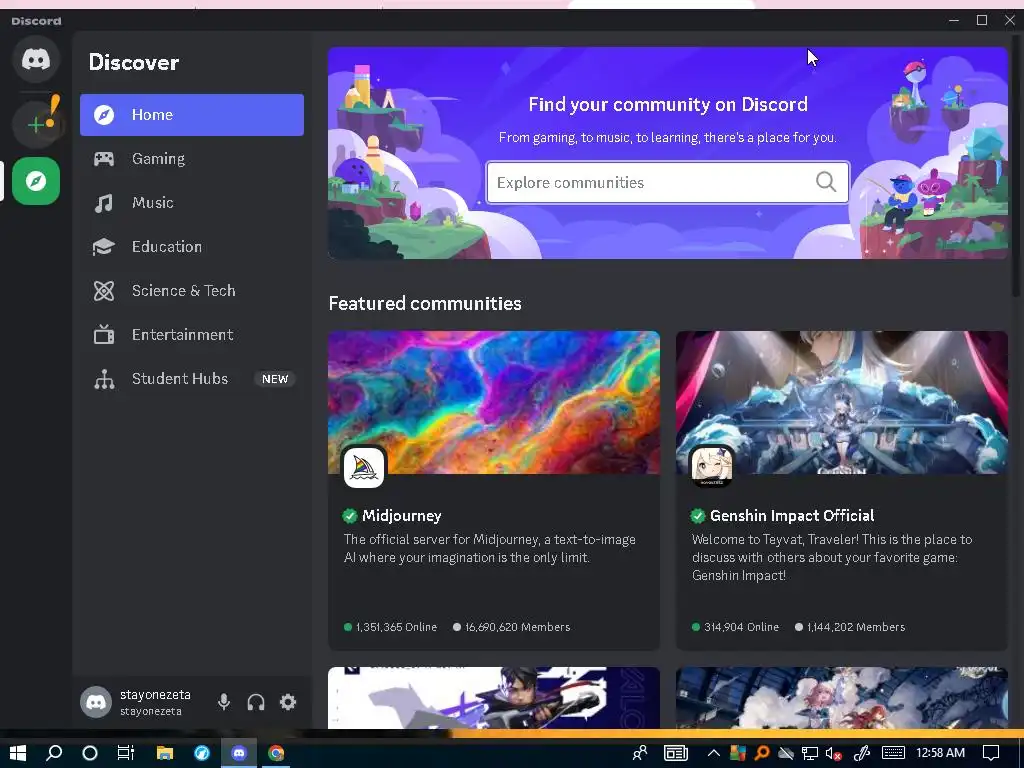Select the Music category
This screenshot has width=1024, height=768.
[192, 202]
